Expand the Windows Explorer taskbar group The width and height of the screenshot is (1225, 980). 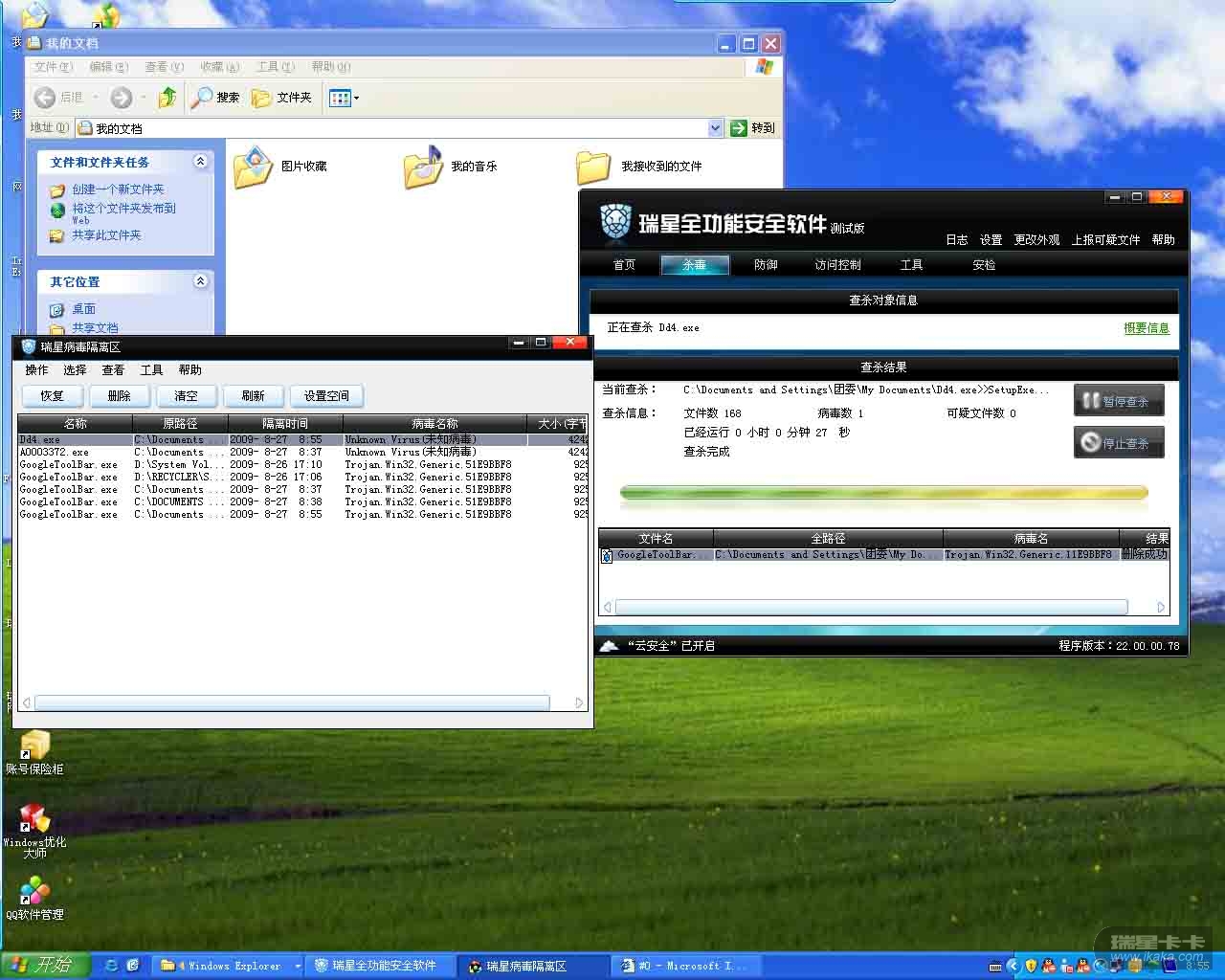[x=298, y=967]
